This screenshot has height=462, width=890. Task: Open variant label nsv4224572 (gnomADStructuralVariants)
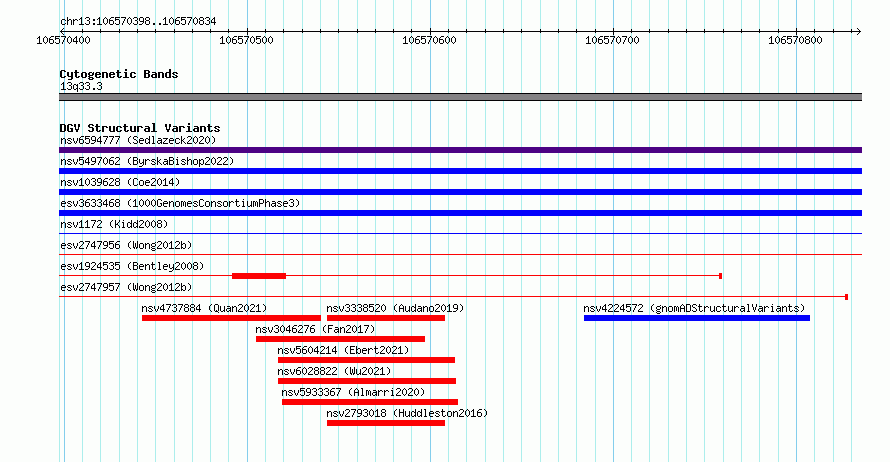click(694, 308)
